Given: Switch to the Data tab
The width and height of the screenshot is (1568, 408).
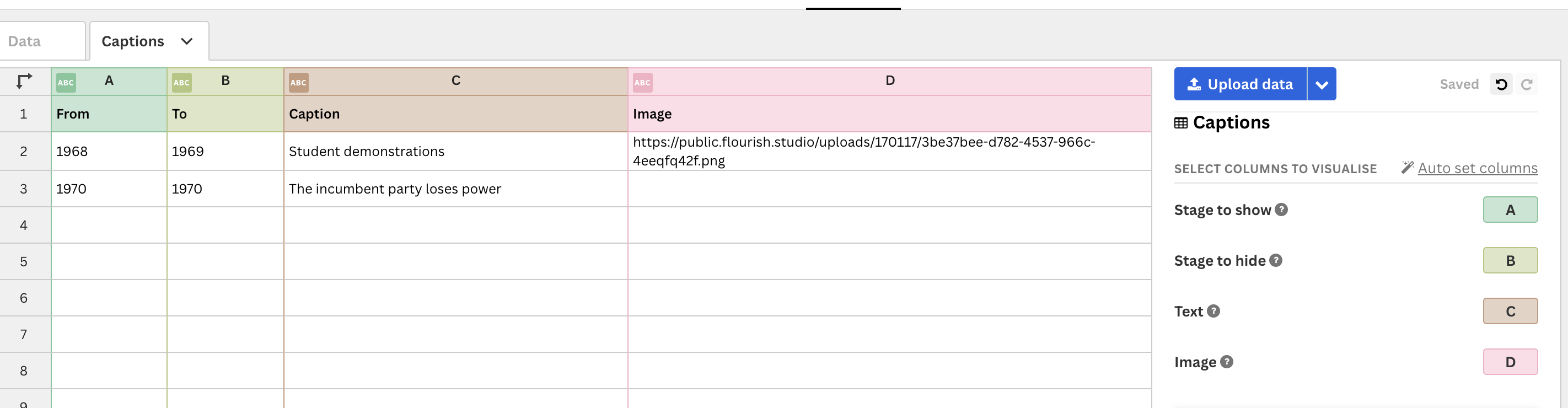Looking at the screenshot, I should (42, 41).
